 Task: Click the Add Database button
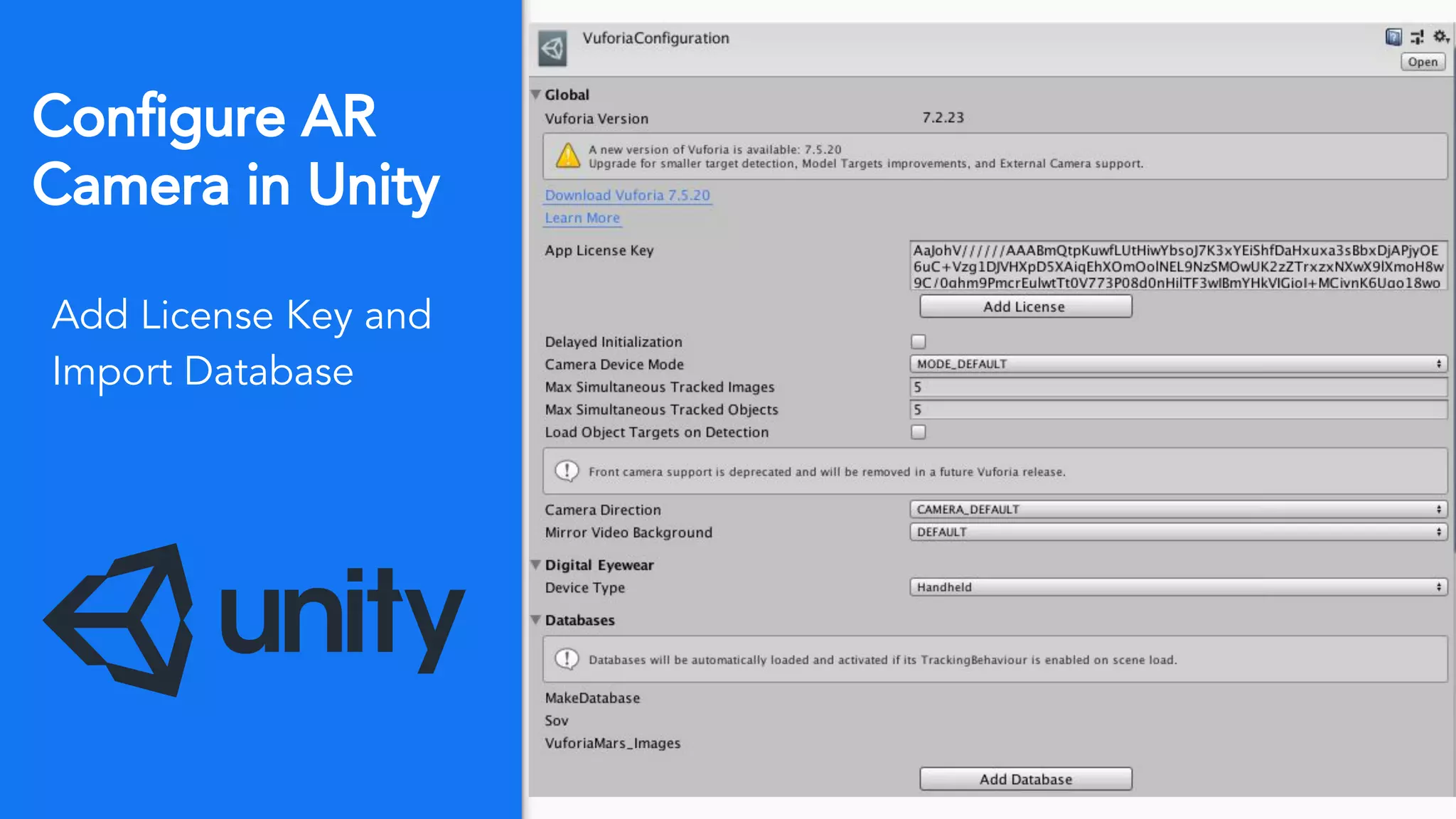pyautogui.click(x=1025, y=779)
